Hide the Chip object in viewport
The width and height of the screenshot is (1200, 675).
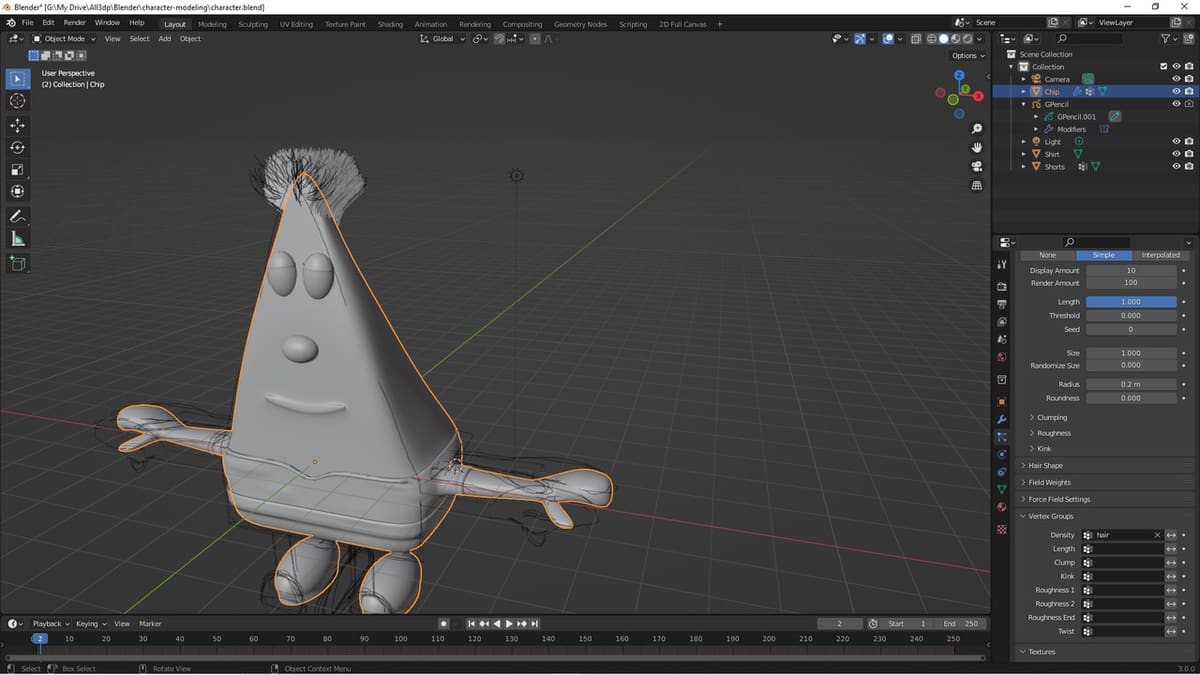pos(1176,91)
